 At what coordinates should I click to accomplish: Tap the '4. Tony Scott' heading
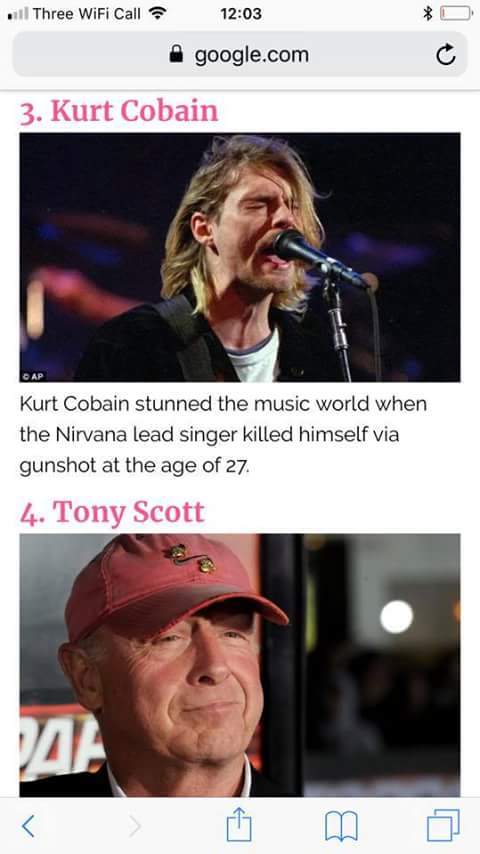[112, 512]
